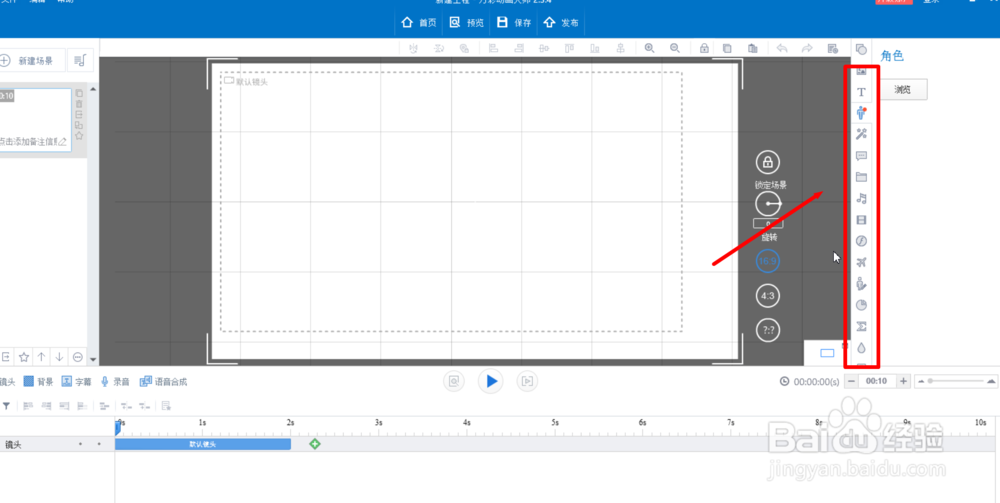1000x503 pixels.
Task: Move scene down with arrow
Action: [x=59, y=357]
